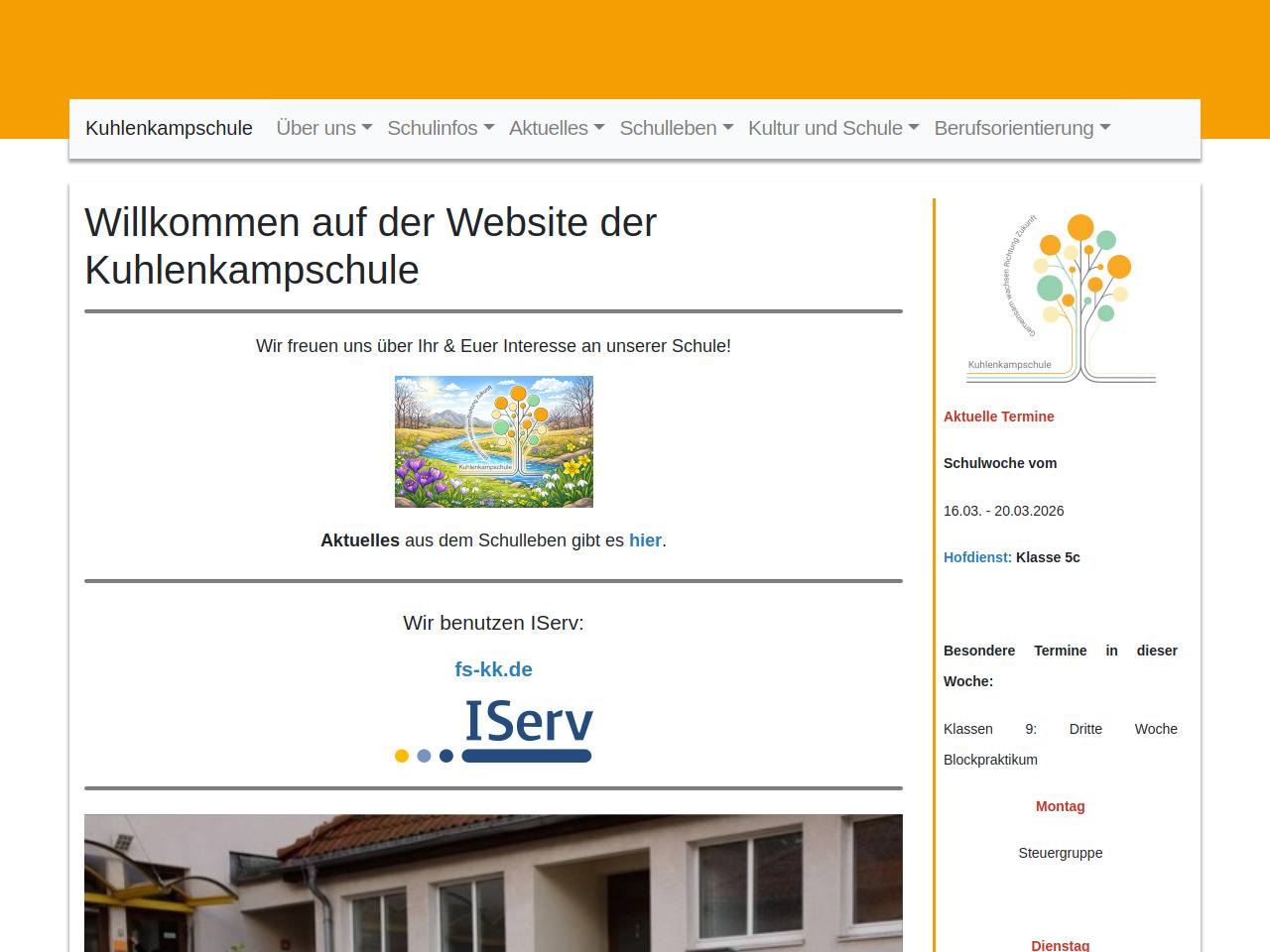Click the Kuhlenkampschule tree logo in sidebar
Viewport: 1270px width, 952px height.
click(x=1061, y=297)
